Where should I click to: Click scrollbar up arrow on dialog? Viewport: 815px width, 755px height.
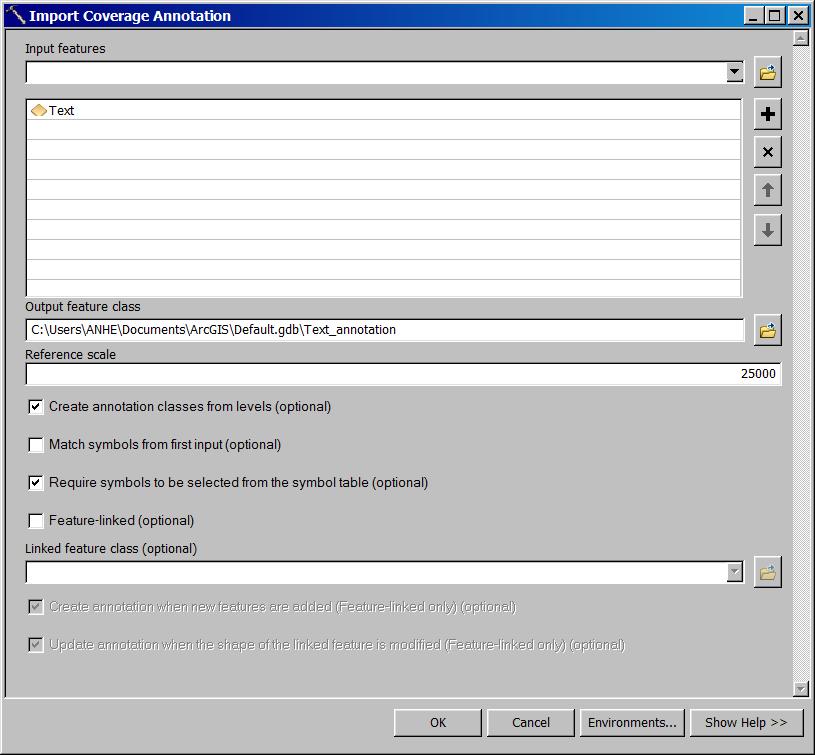[800, 38]
